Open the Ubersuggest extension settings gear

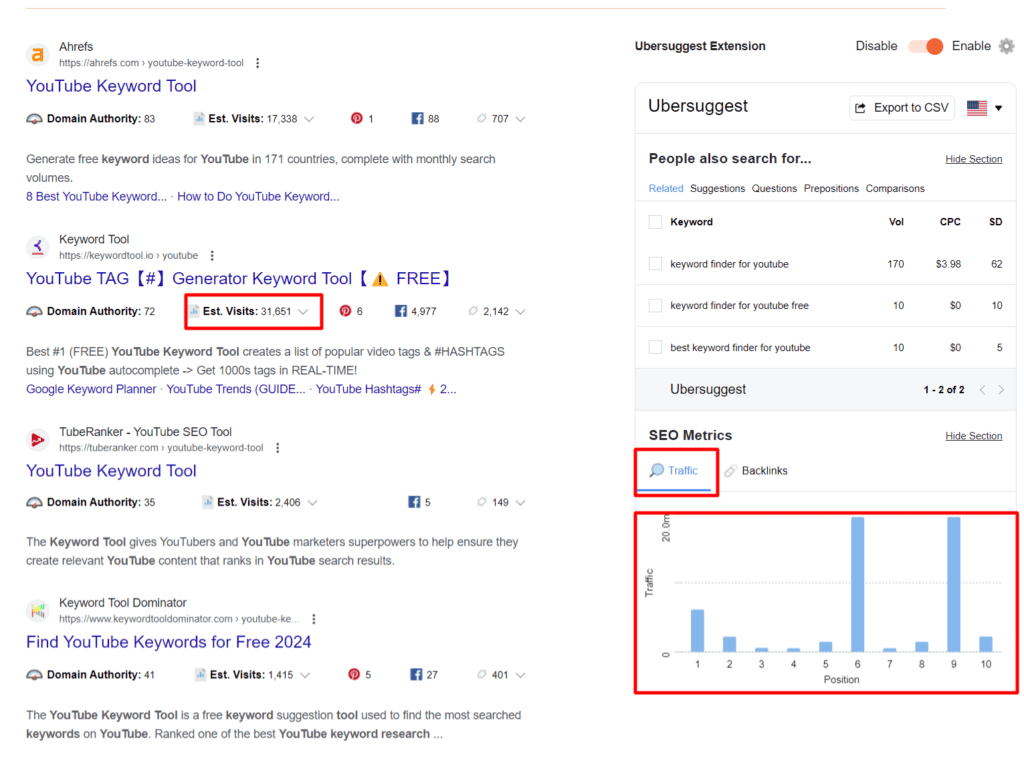coord(1008,45)
